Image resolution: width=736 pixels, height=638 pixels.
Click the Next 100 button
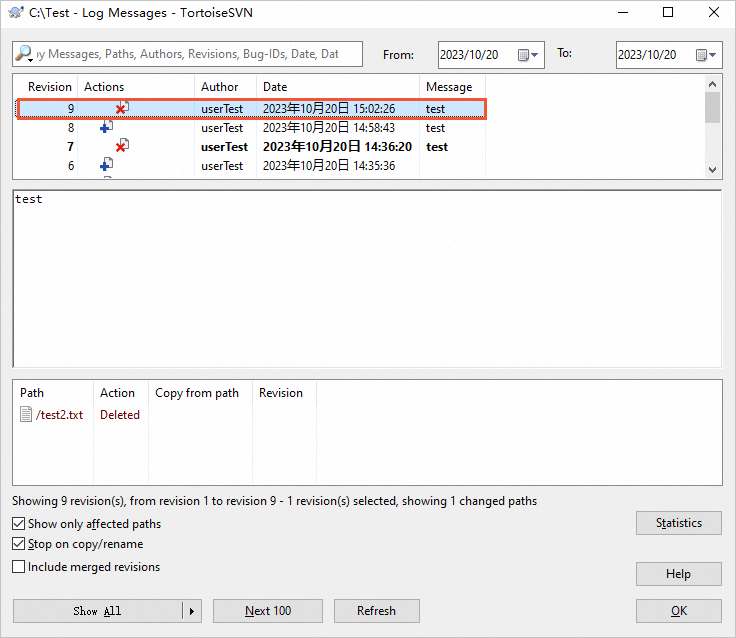point(268,611)
